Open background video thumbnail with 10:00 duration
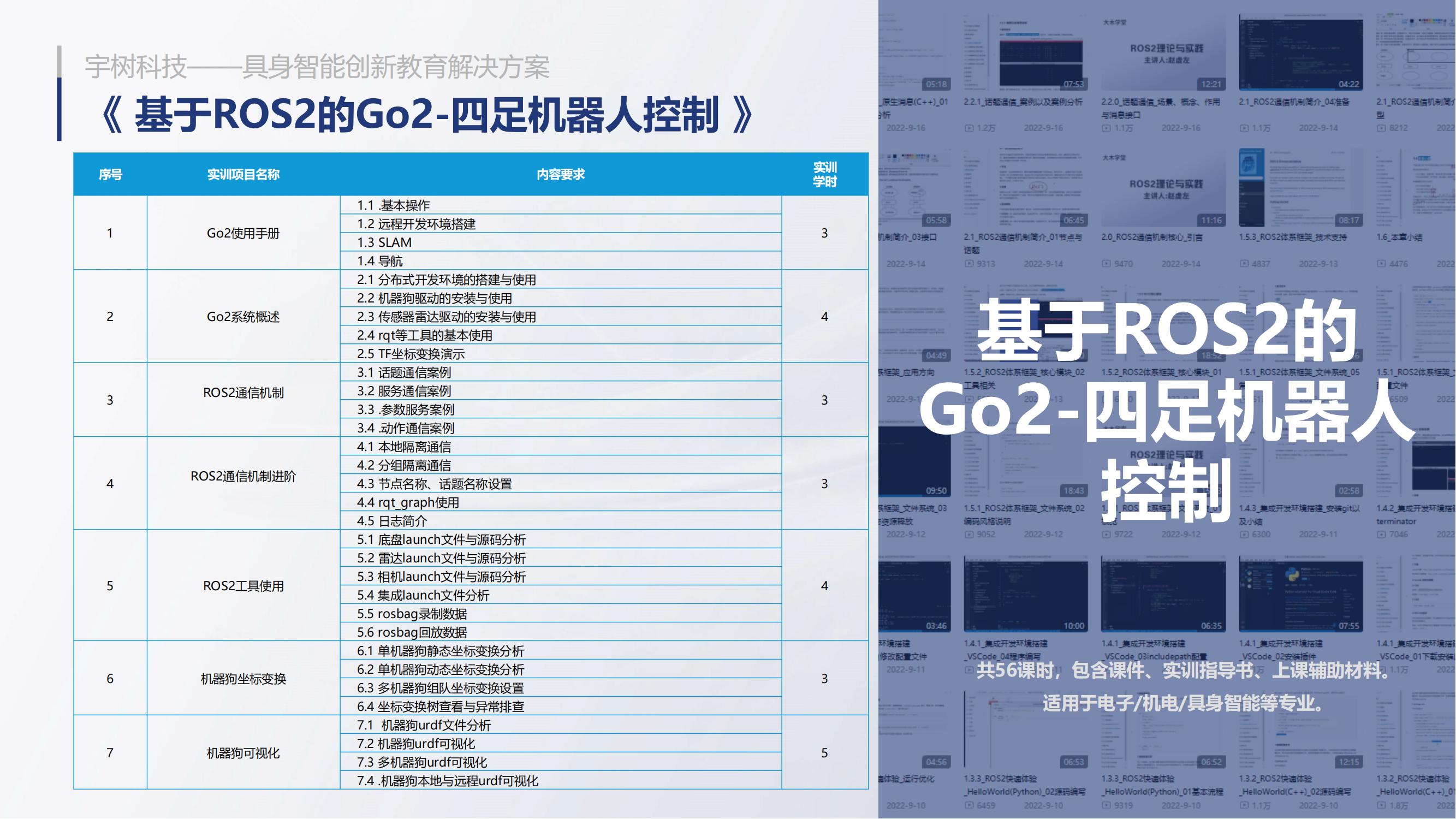 click(1026, 594)
